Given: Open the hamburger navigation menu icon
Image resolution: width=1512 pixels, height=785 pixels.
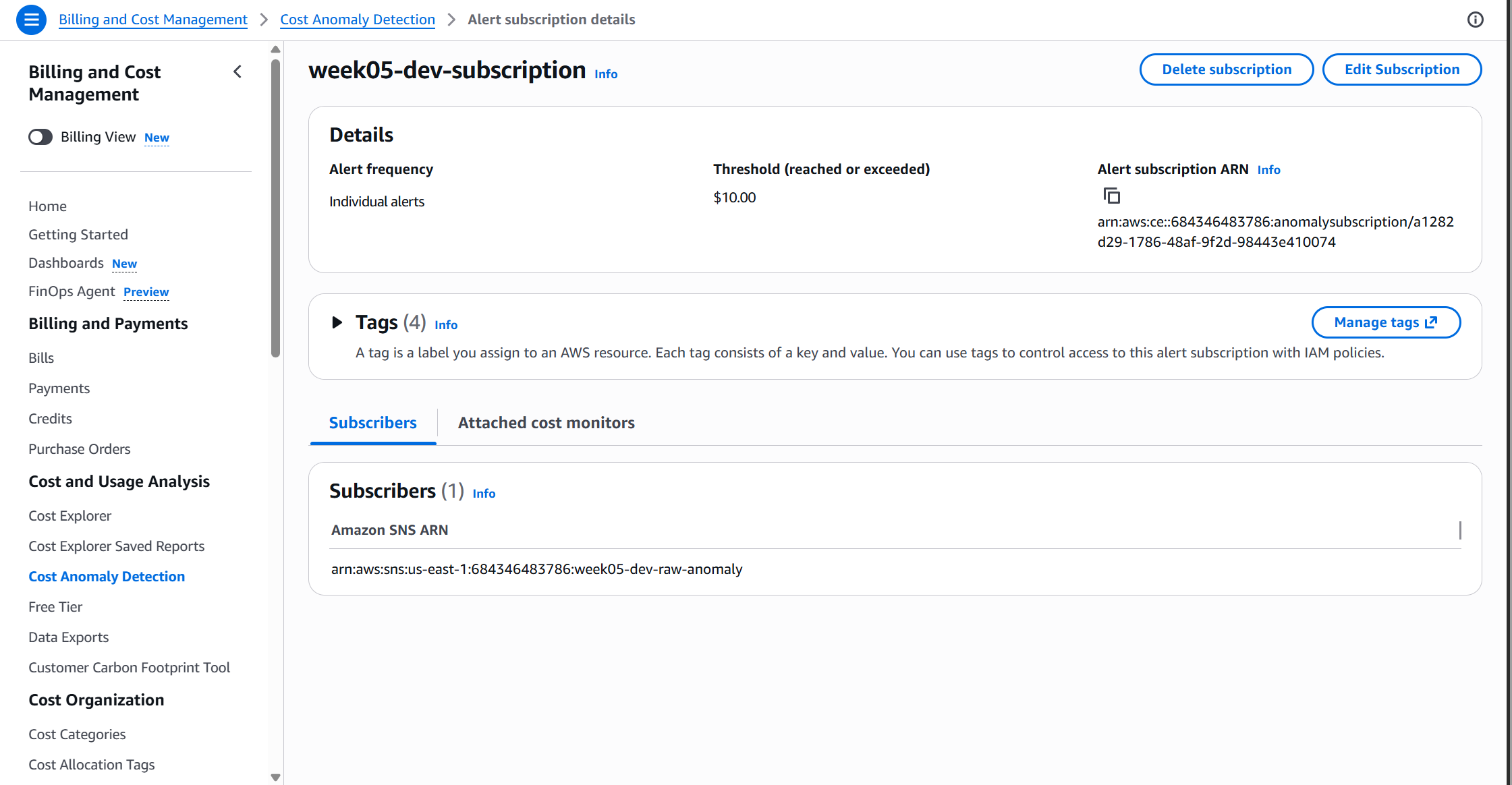Looking at the screenshot, I should coord(31,20).
